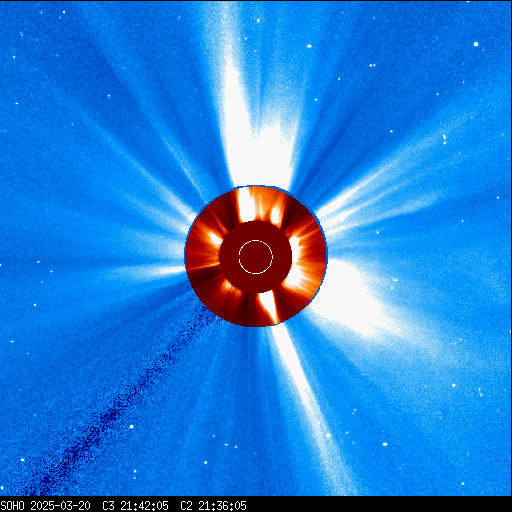512x512 pixels.
Task: Select the dark red occulter disk
Action: [256, 257]
